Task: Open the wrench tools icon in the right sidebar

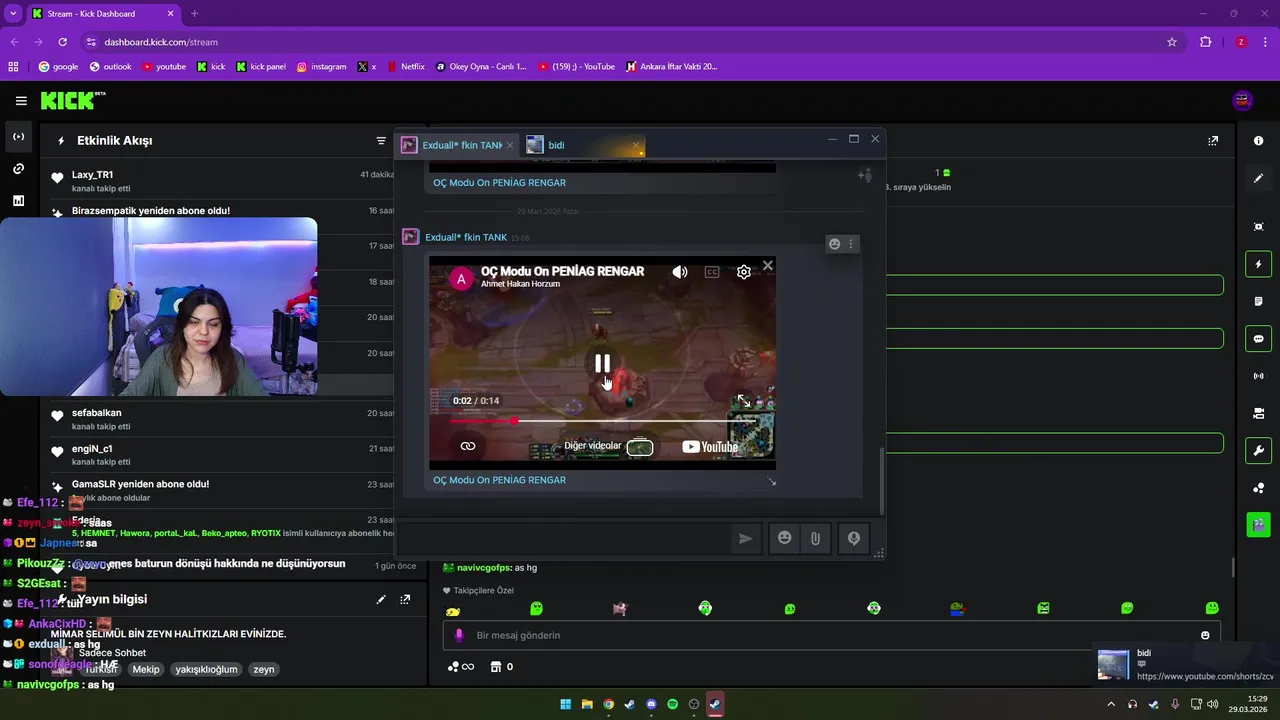Action: [1258, 450]
